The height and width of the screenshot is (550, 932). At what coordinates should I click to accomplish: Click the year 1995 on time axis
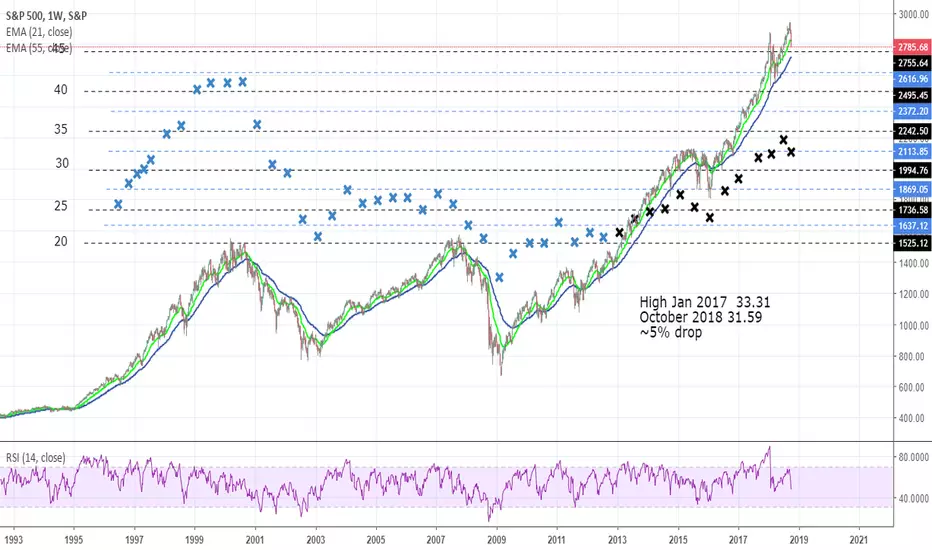click(x=74, y=540)
